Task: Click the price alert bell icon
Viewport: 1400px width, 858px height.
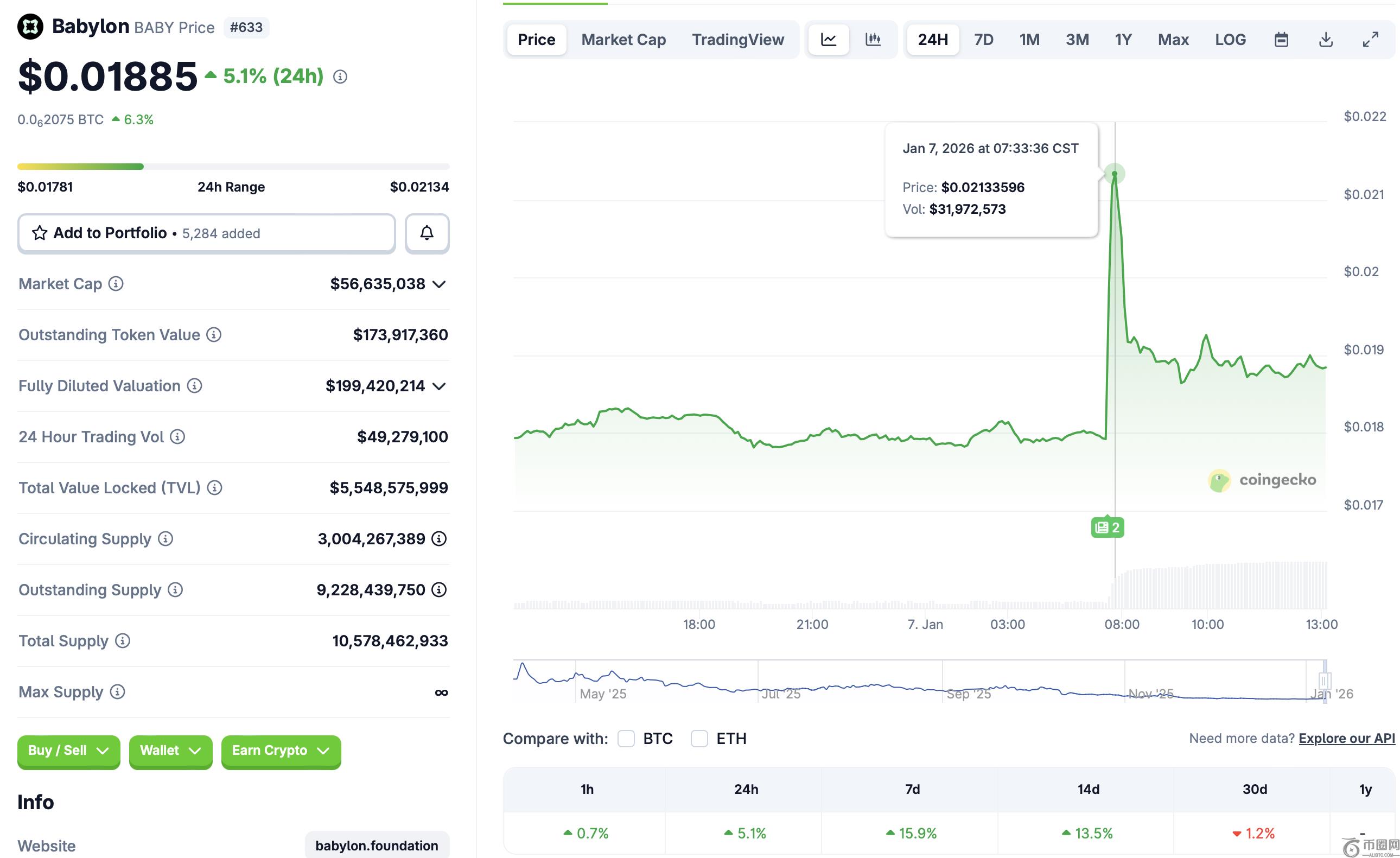Action: (x=427, y=233)
